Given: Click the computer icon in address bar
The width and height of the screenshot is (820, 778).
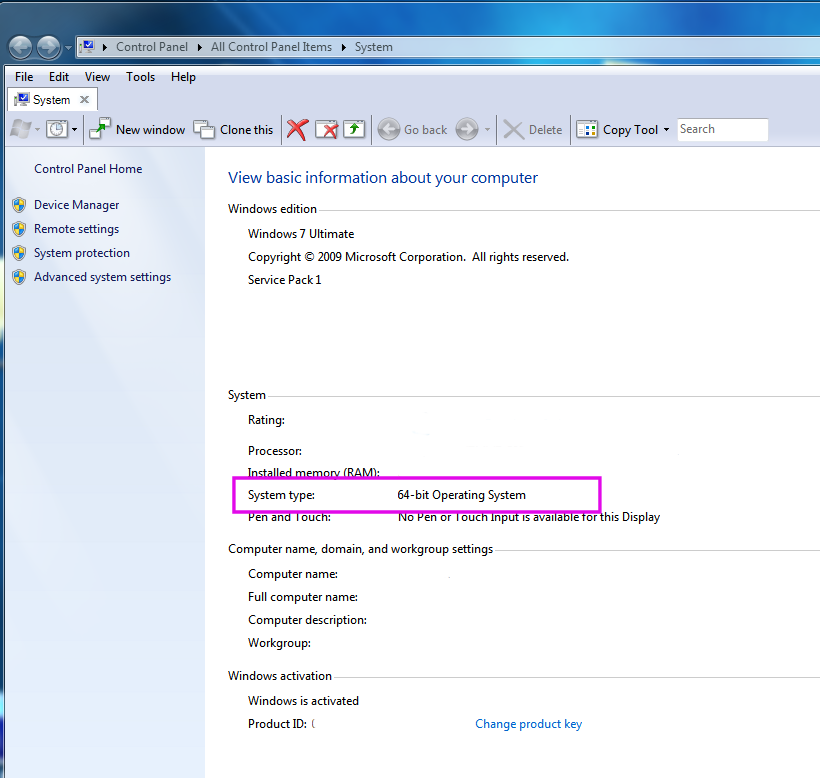Looking at the screenshot, I should 88,47.
